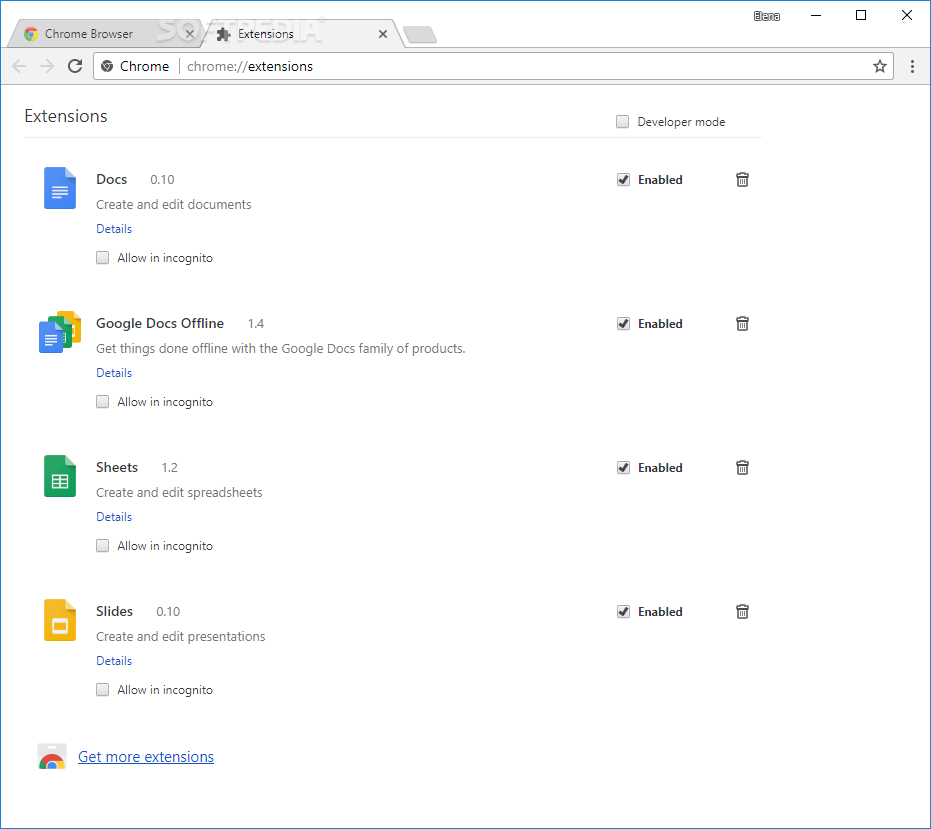
Task: Close the Chrome Browser tab
Action: (x=189, y=34)
